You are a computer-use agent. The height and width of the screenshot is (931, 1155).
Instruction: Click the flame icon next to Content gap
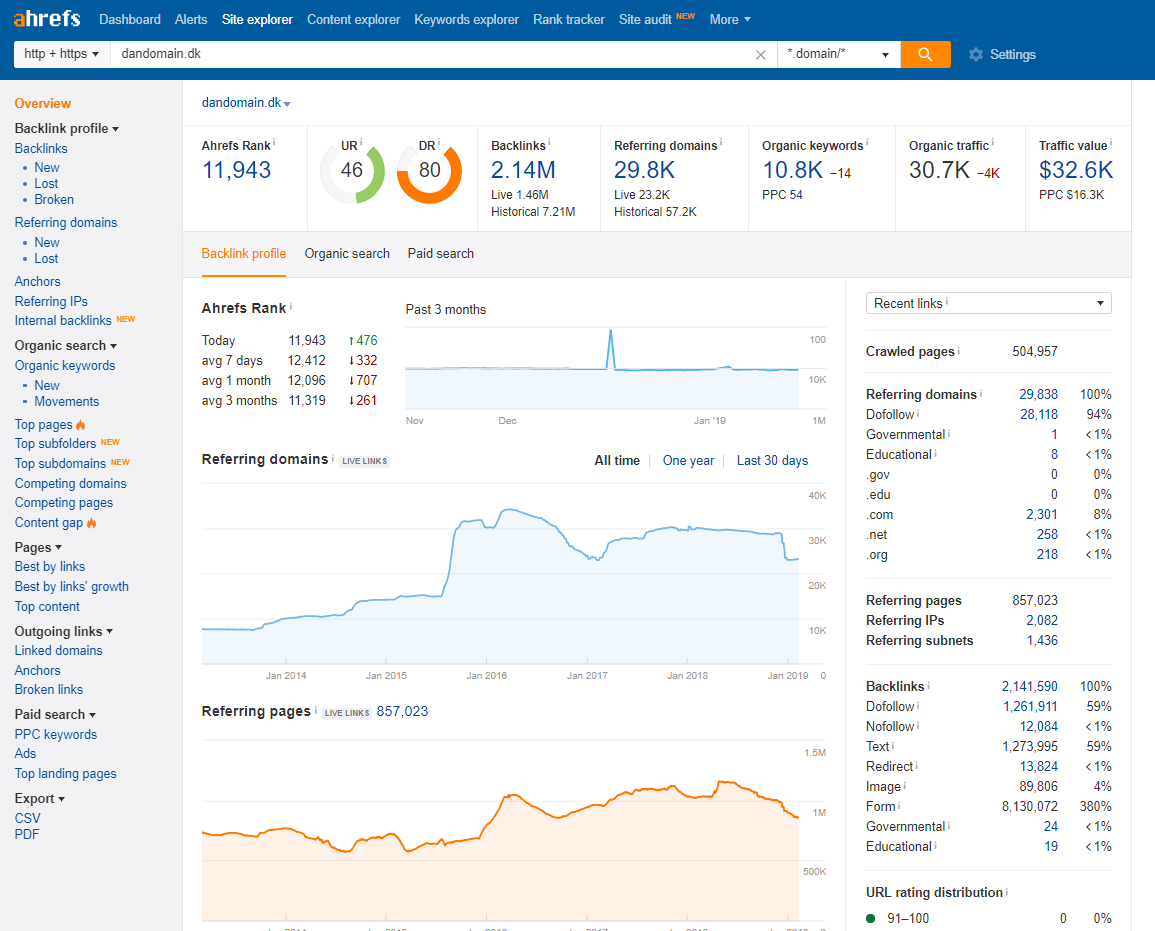[91, 523]
